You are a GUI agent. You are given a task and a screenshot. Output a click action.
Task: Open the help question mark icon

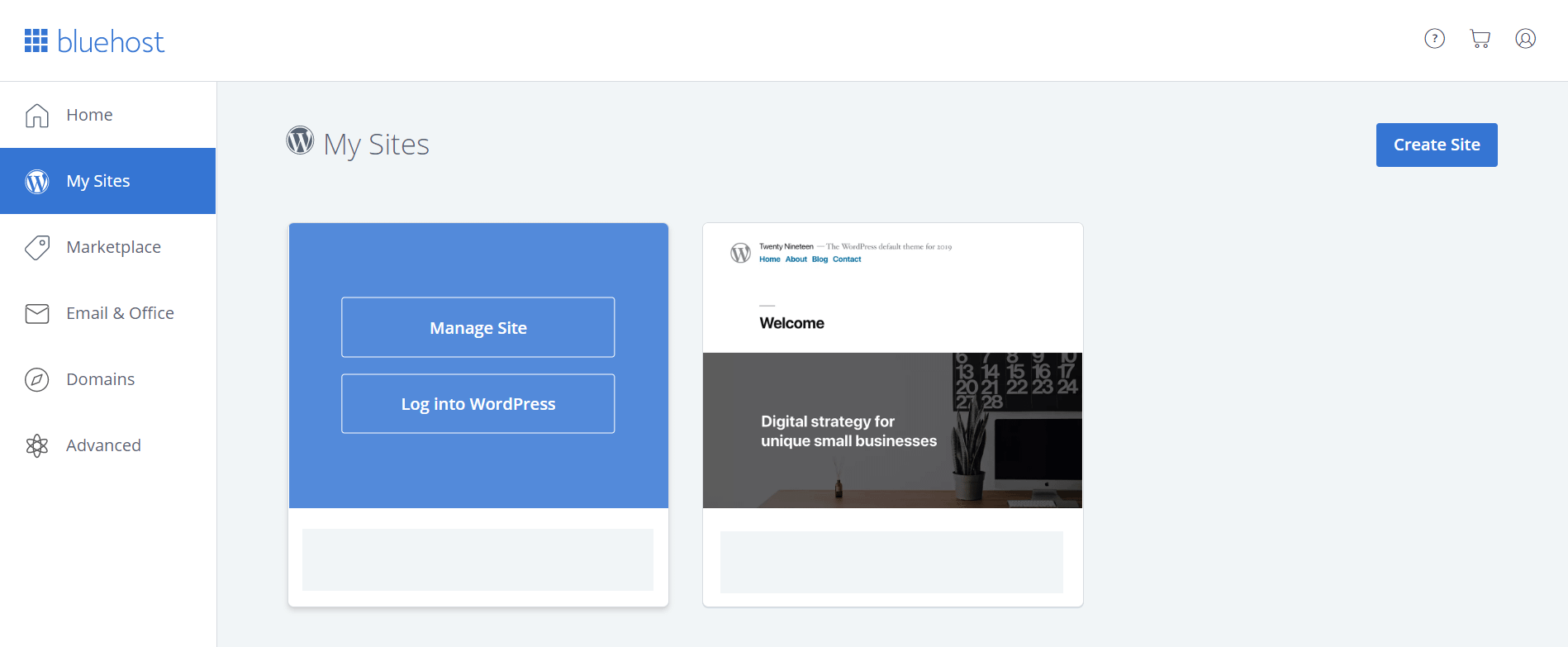coord(1434,39)
